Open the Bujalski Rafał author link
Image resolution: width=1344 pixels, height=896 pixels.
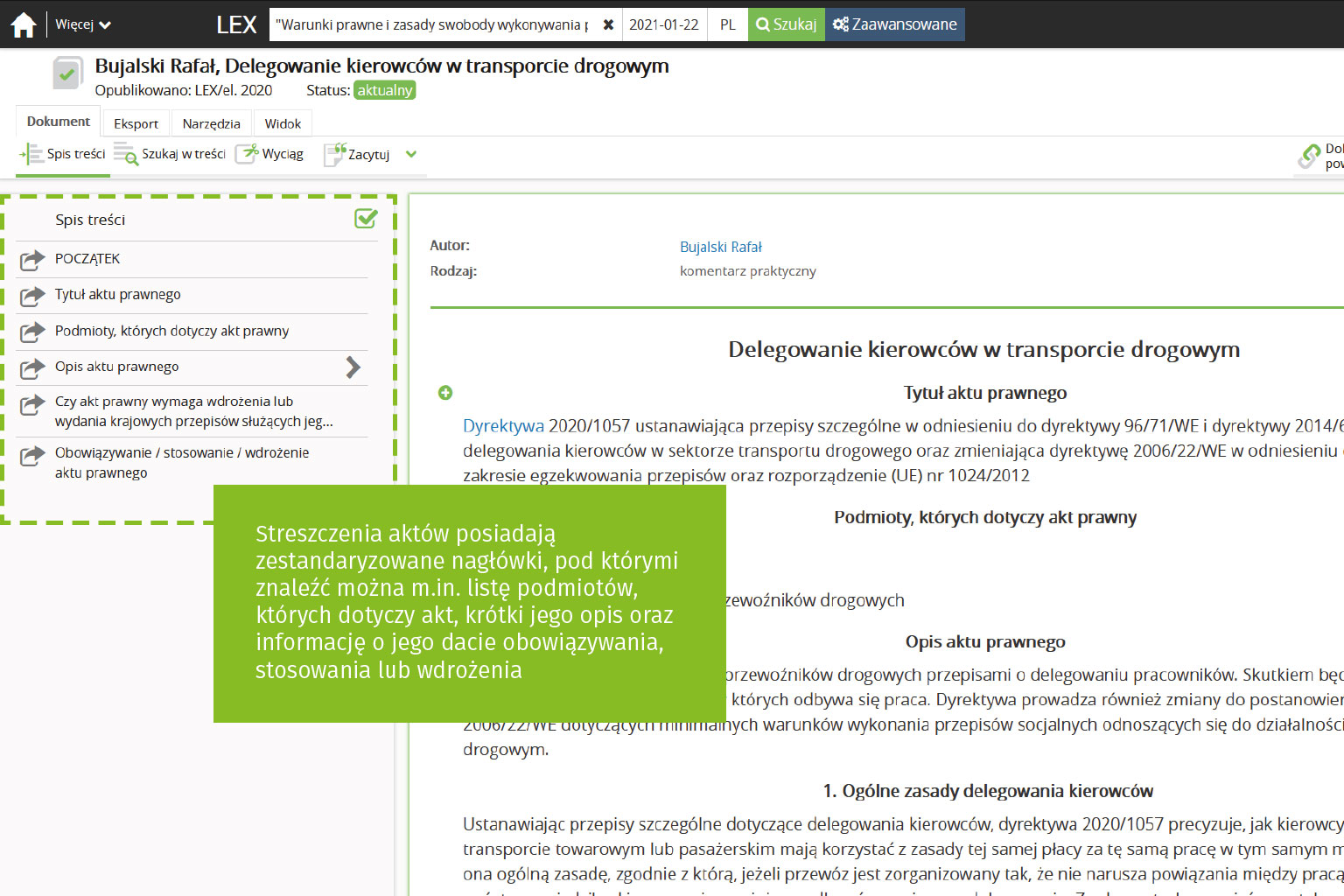pos(720,247)
